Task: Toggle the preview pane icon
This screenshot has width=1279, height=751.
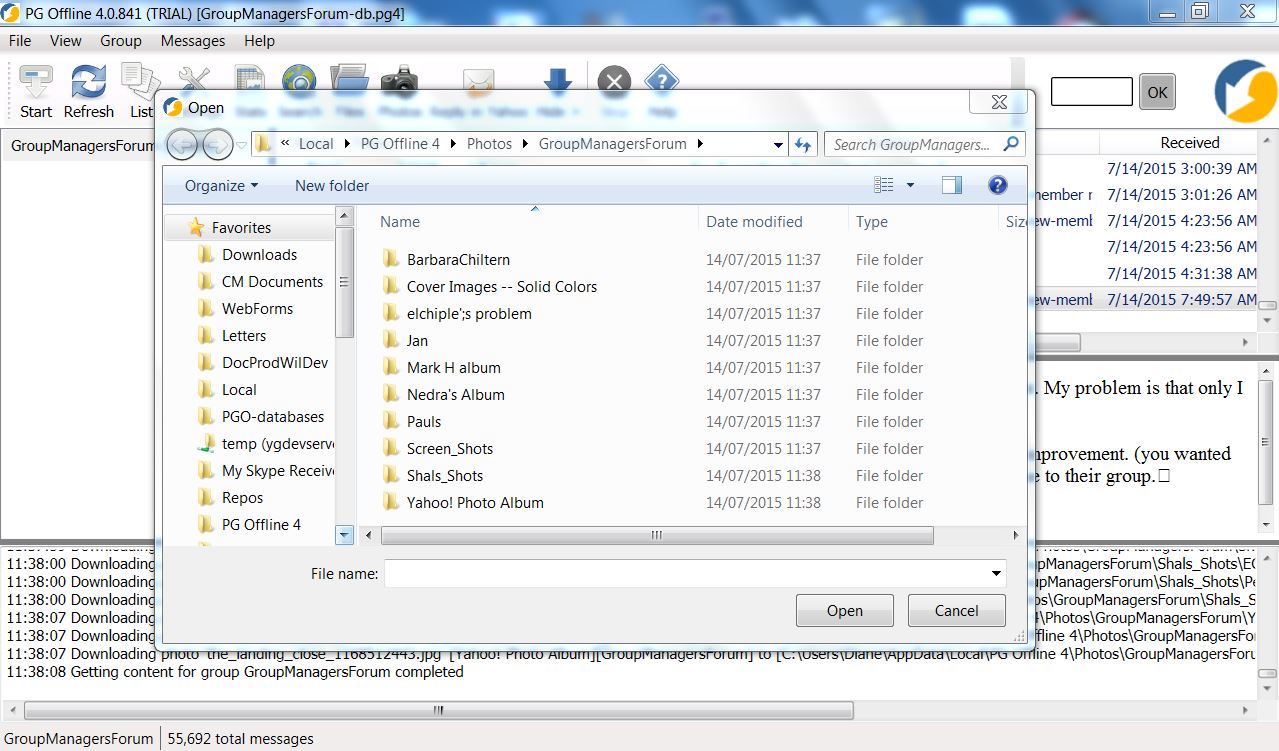Action: (x=952, y=185)
